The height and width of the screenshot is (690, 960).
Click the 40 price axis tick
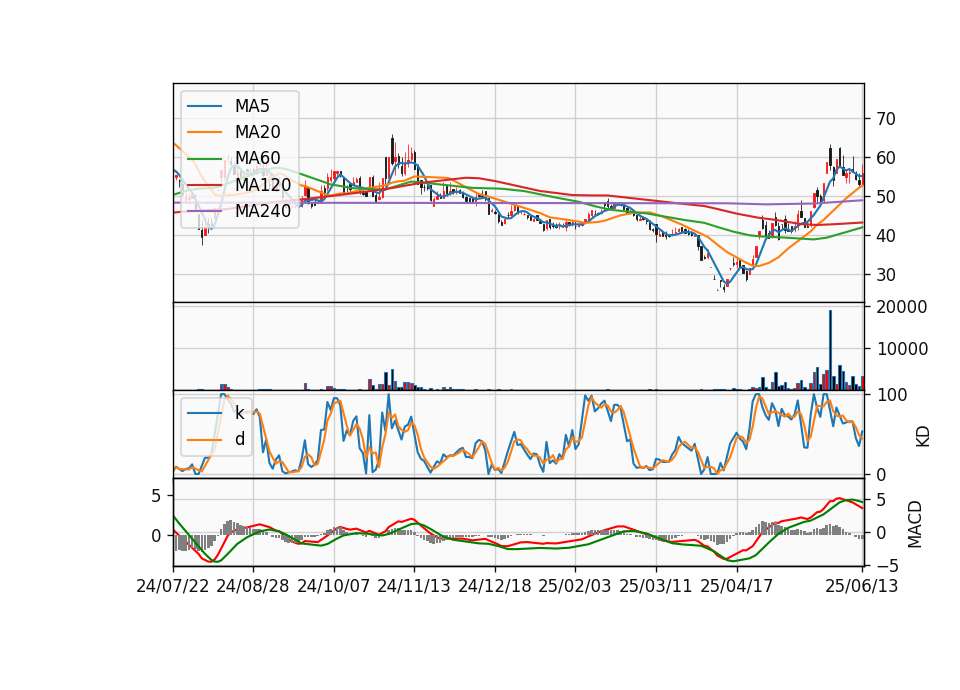point(886,236)
